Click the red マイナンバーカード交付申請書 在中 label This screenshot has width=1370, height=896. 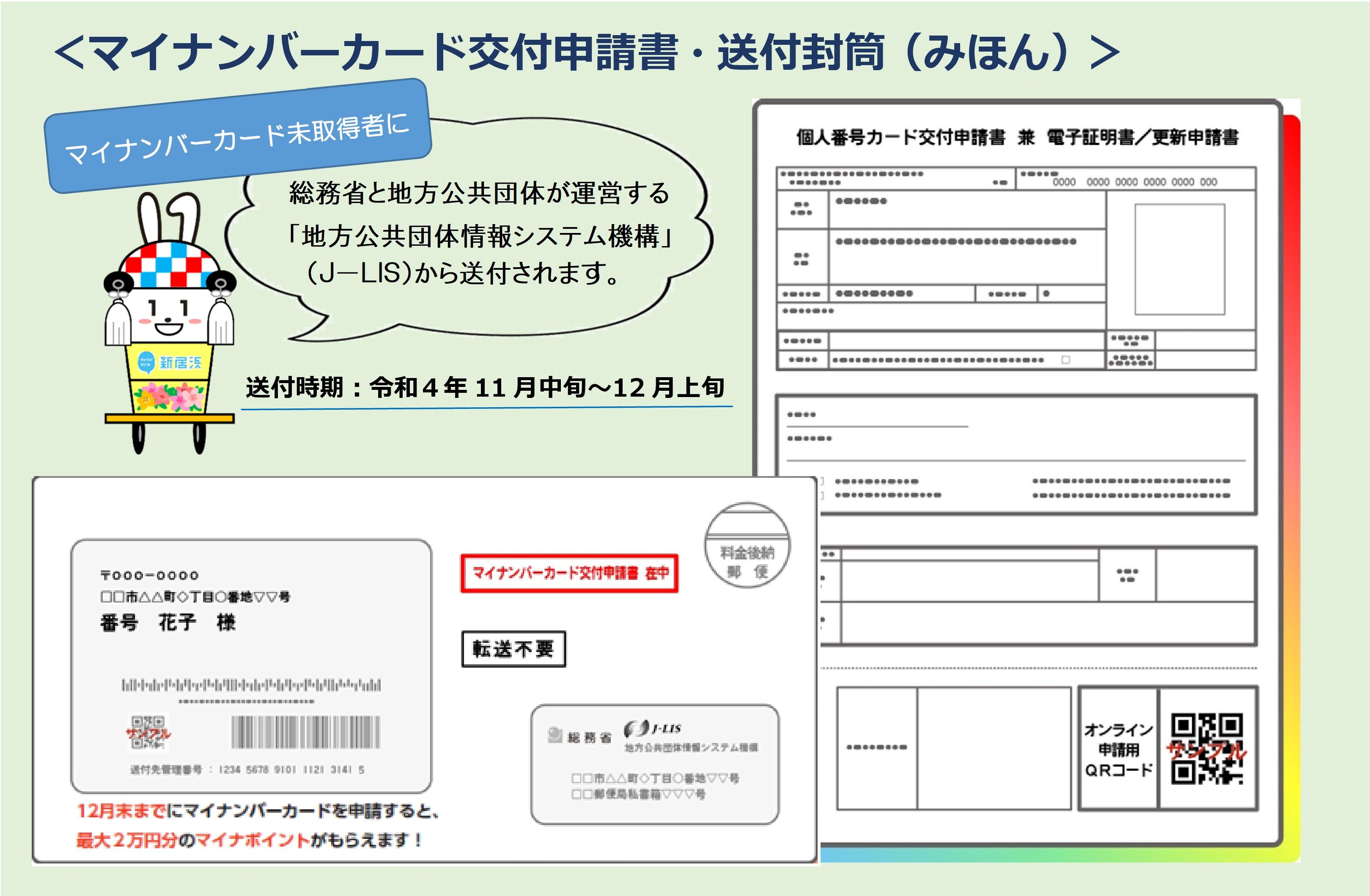(569, 573)
